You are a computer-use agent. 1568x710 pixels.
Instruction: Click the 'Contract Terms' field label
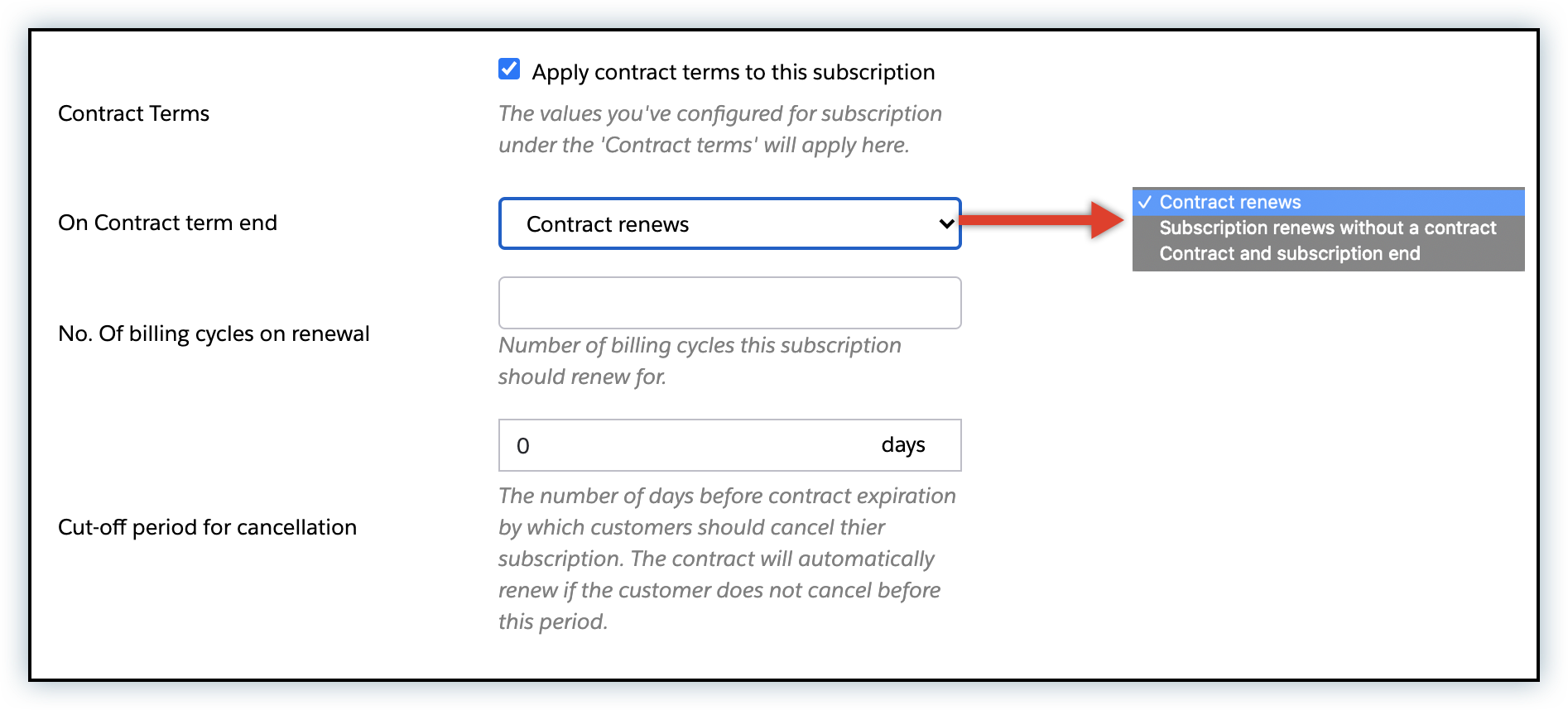coord(133,113)
